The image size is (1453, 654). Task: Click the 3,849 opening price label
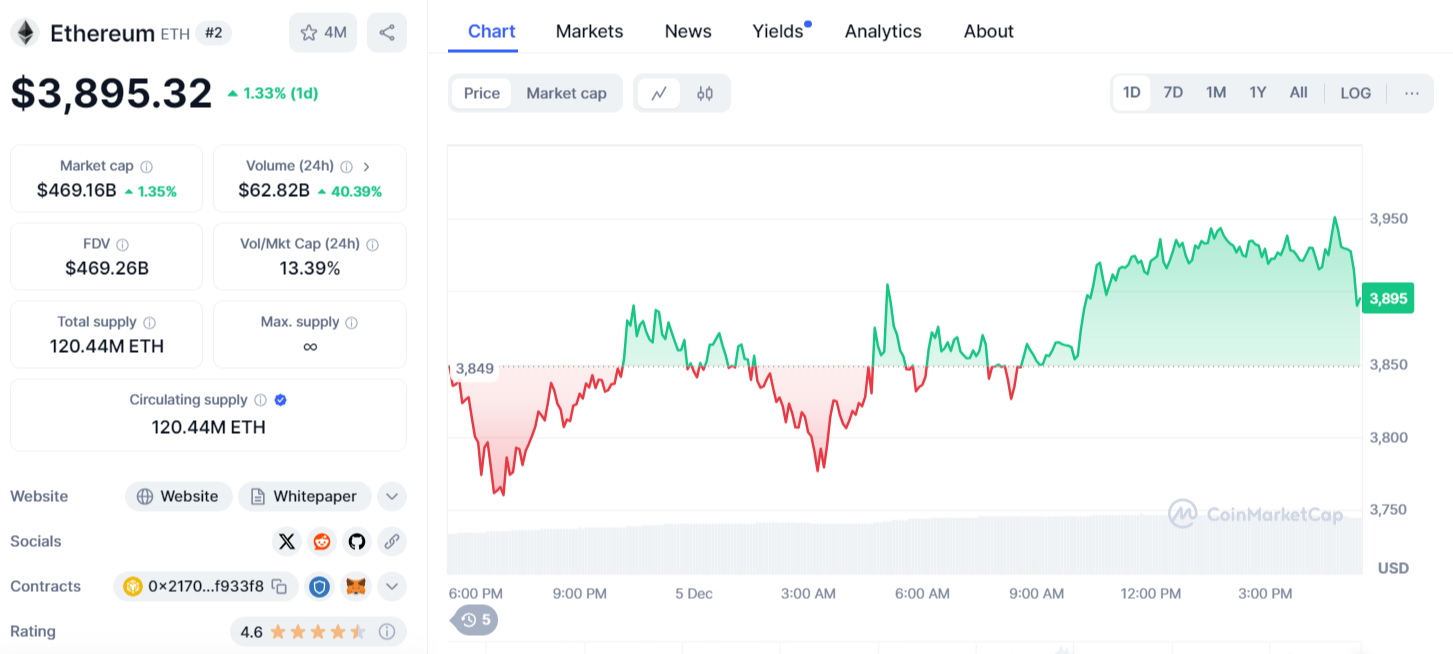474,369
